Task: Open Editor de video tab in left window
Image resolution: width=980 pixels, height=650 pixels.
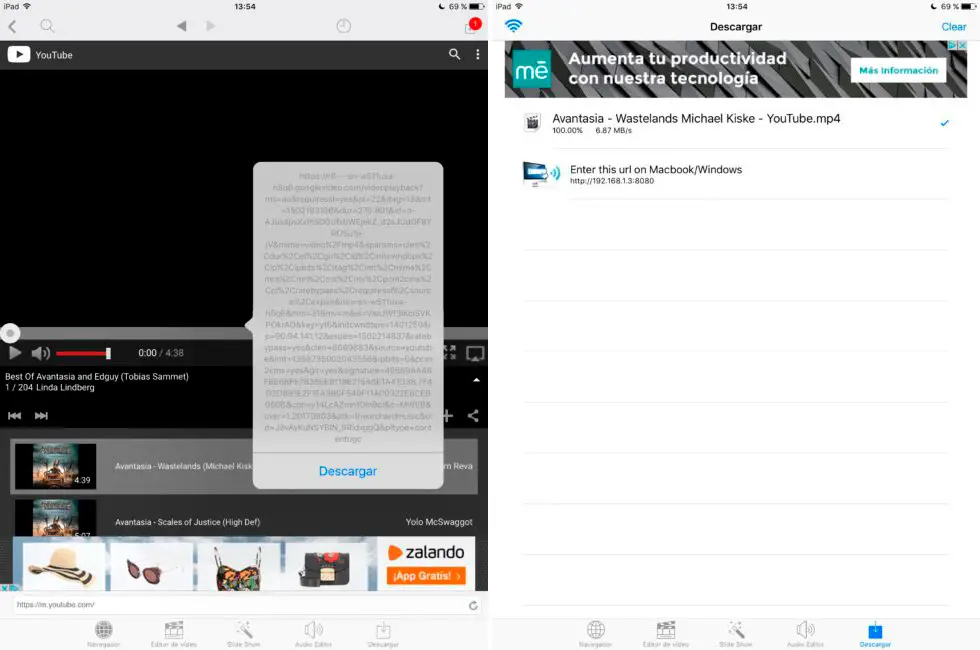Action: tap(174, 634)
